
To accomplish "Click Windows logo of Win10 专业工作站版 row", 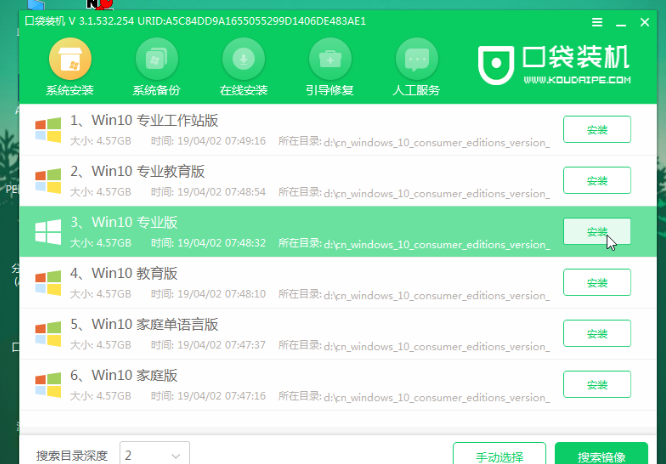I will click(x=48, y=130).
